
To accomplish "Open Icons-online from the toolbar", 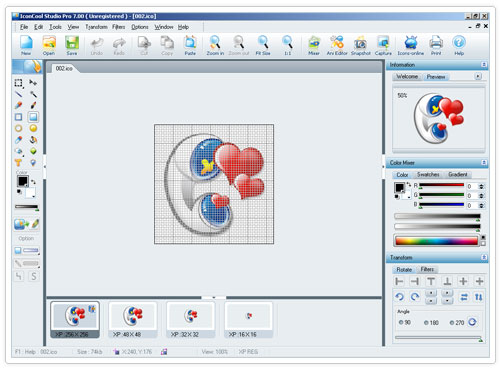I will pyautogui.click(x=411, y=45).
